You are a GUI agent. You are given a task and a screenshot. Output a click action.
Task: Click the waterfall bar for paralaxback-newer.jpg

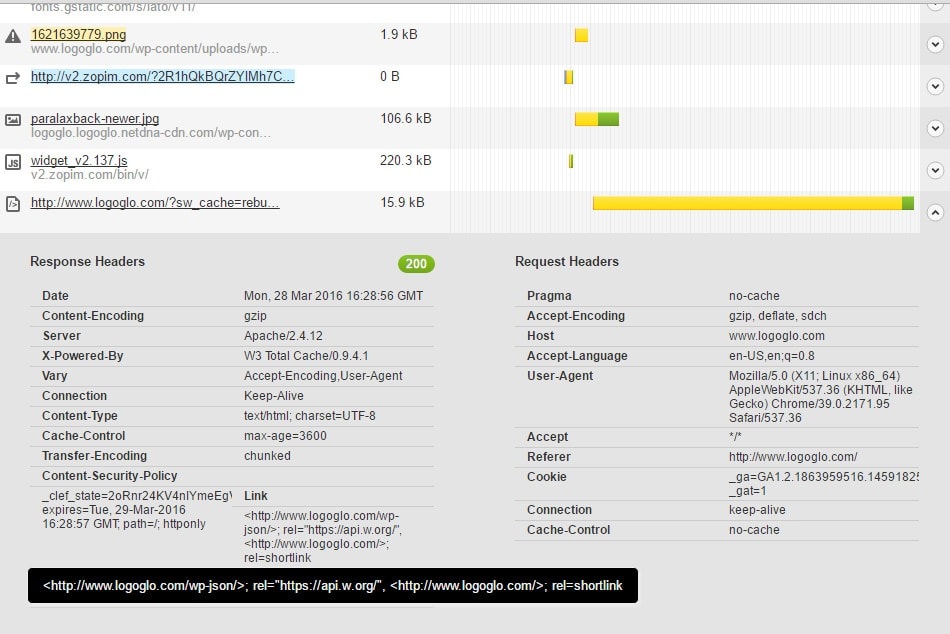tap(596, 119)
